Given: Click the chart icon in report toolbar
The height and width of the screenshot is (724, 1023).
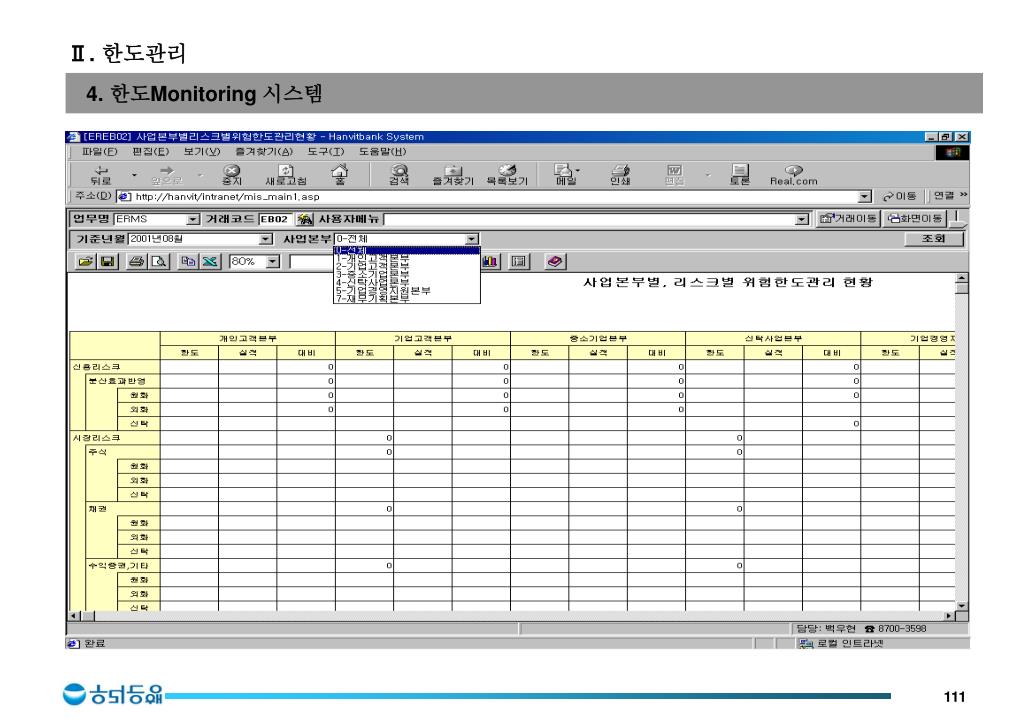Looking at the screenshot, I should [x=491, y=262].
